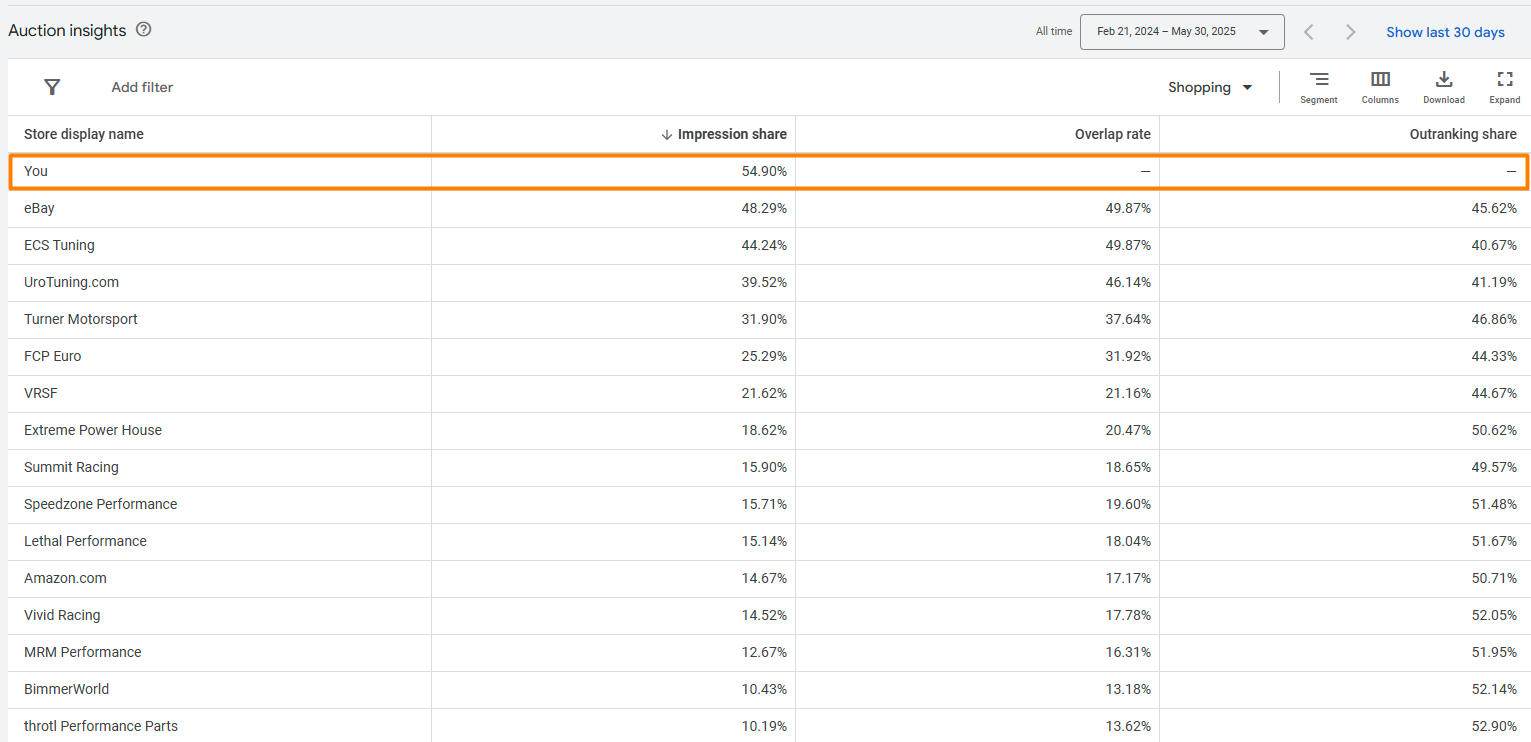Click Summit Racing overlap rate 18.65%
Viewport: 1531px width, 742px height.
point(1128,467)
